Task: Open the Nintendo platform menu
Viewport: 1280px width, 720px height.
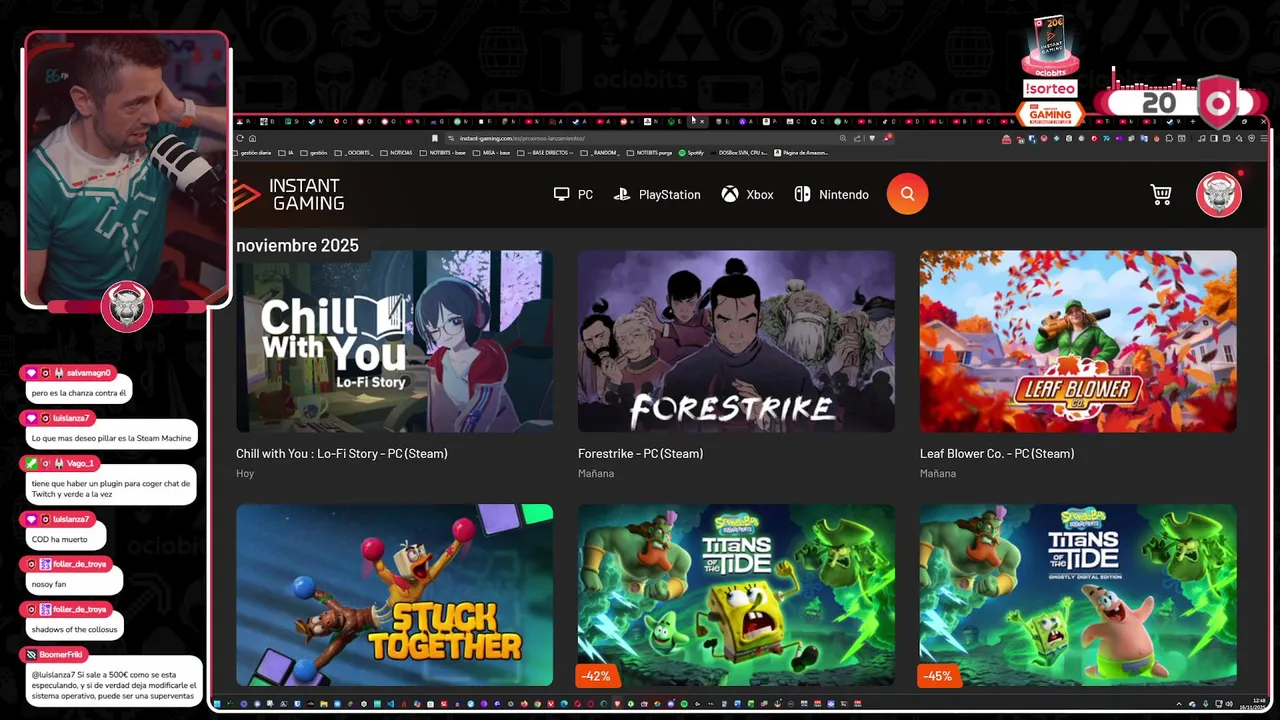Action: 831,194
